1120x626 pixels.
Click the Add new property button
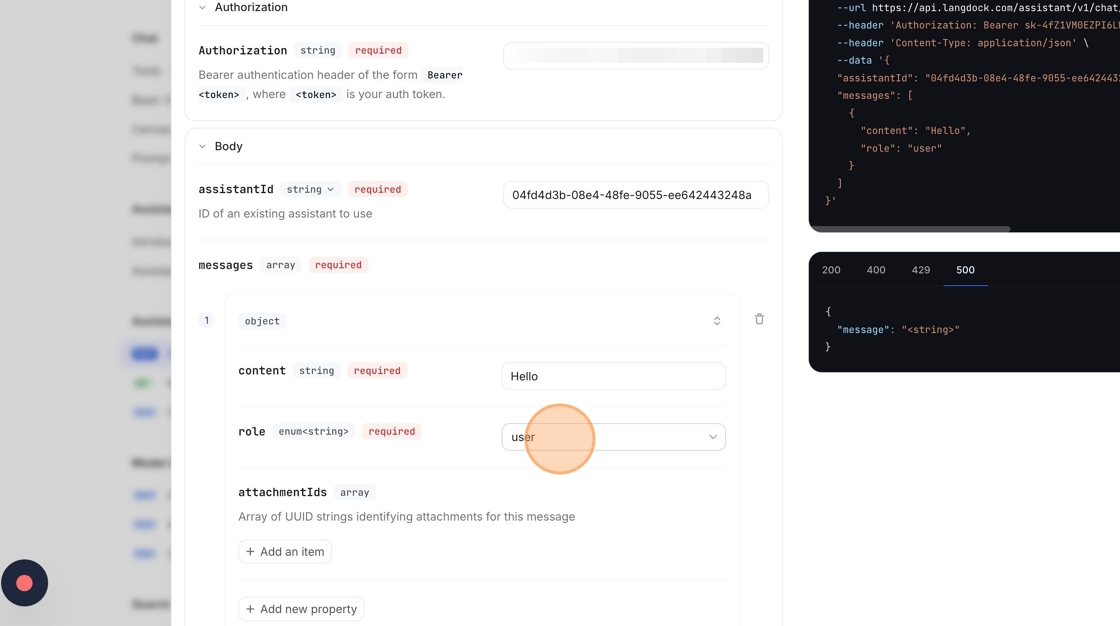click(x=301, y=609)
